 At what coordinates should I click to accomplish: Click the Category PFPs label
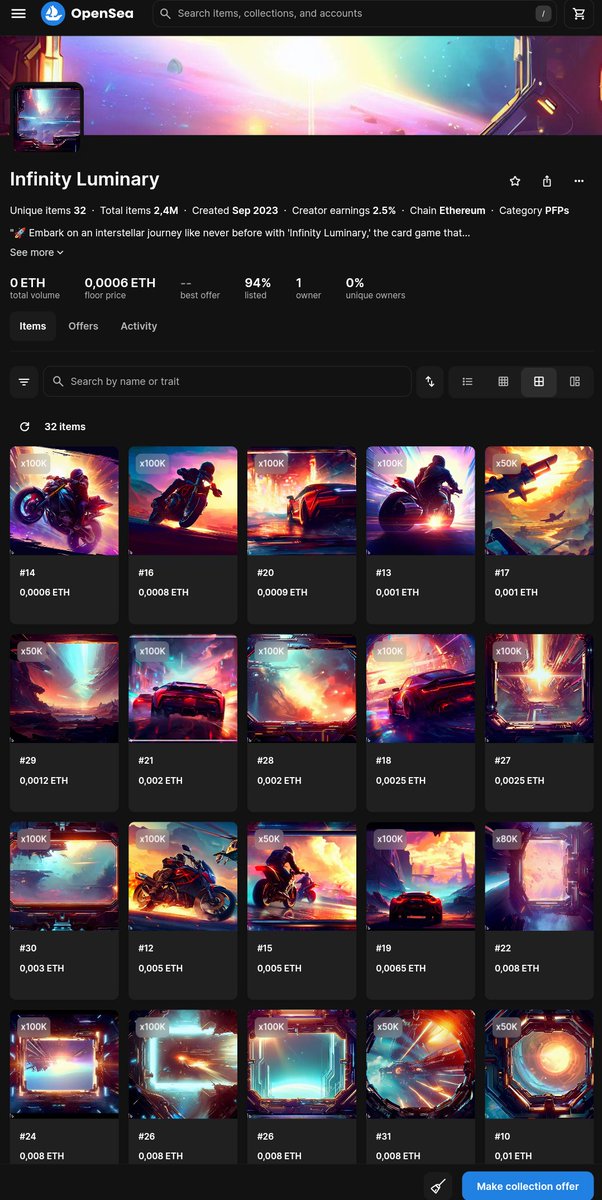pos(534,210)
